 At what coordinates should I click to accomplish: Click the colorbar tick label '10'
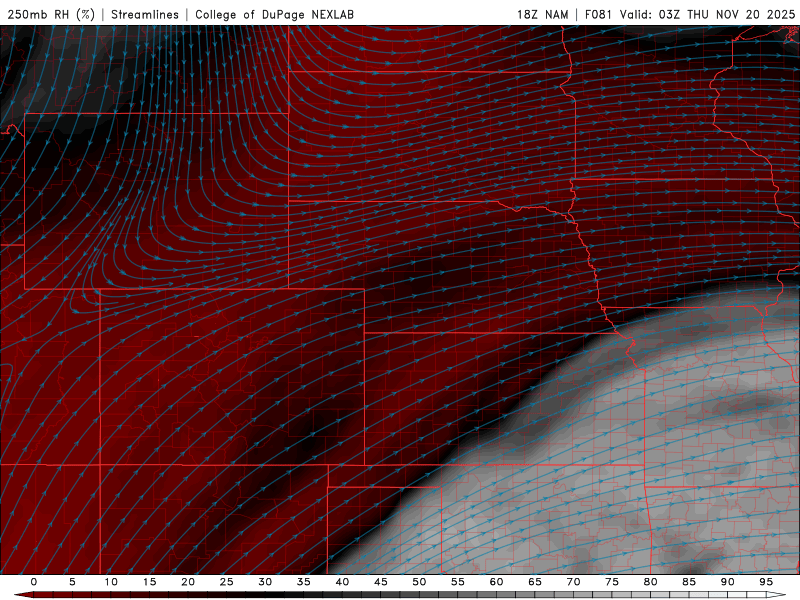[x=111, y=582]
